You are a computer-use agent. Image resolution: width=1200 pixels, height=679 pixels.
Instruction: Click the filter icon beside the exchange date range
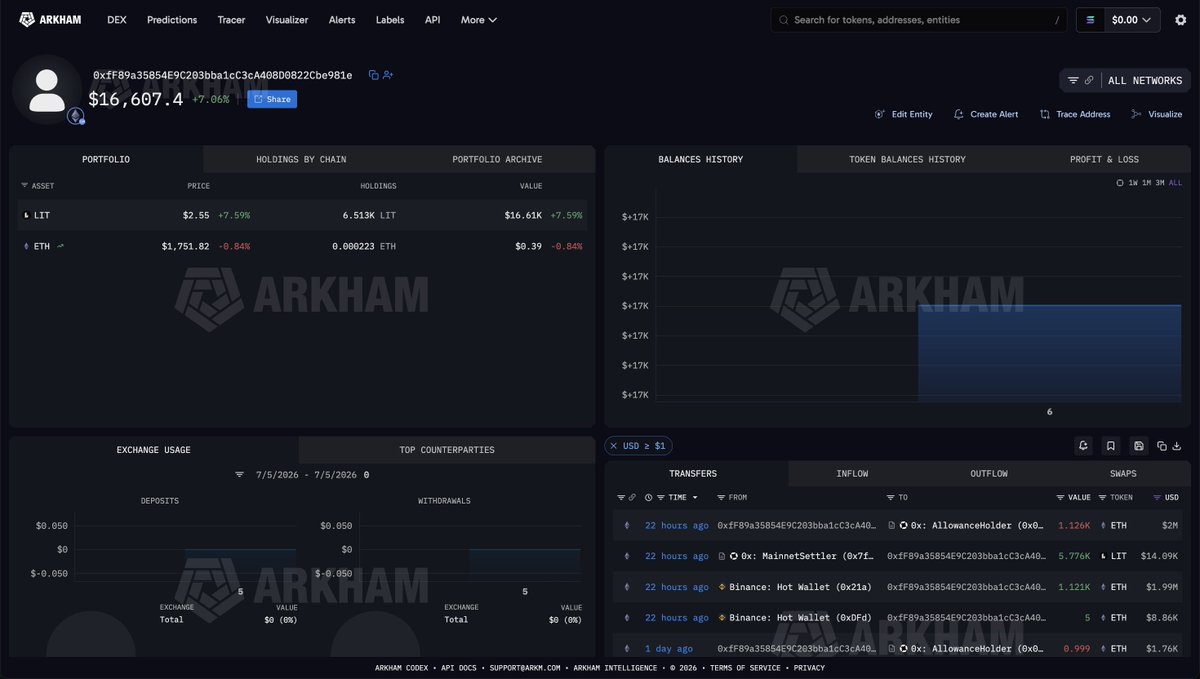[x=239, y=475]
